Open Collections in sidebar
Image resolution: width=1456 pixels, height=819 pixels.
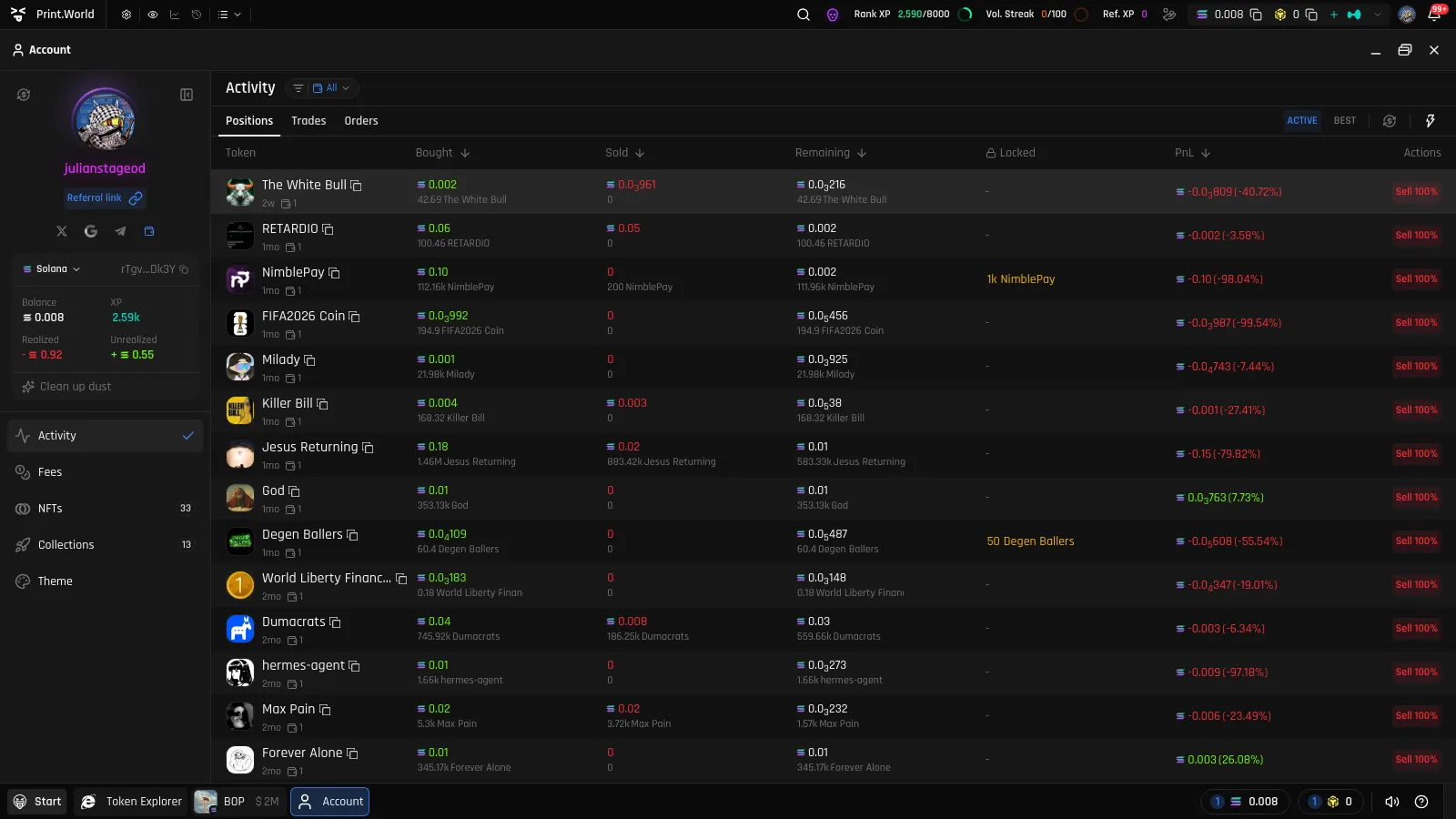(106, 545)
